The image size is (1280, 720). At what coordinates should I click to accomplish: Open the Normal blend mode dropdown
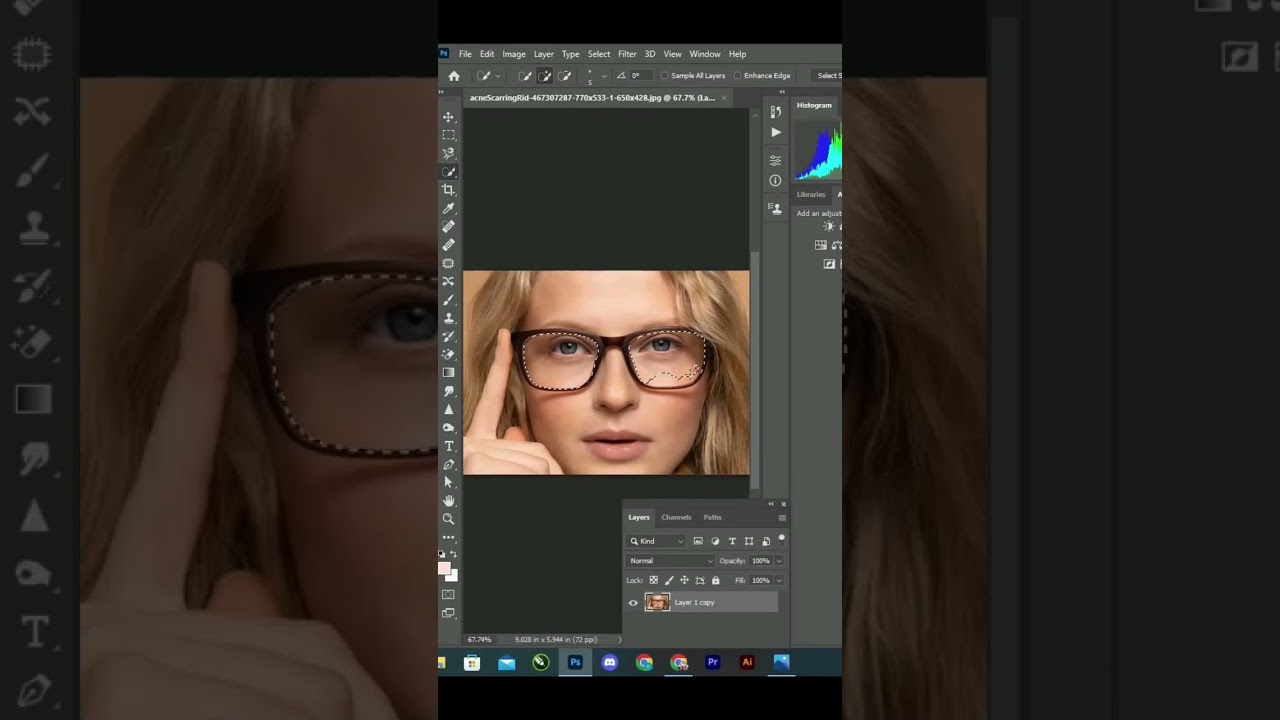tap(670, 561)
